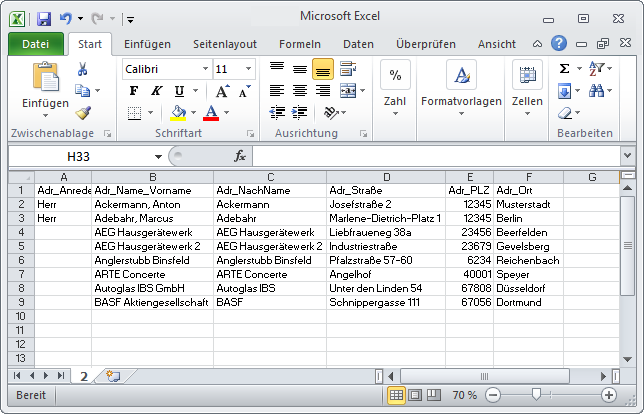Open Excel help question mark

[x=559, y=43]
